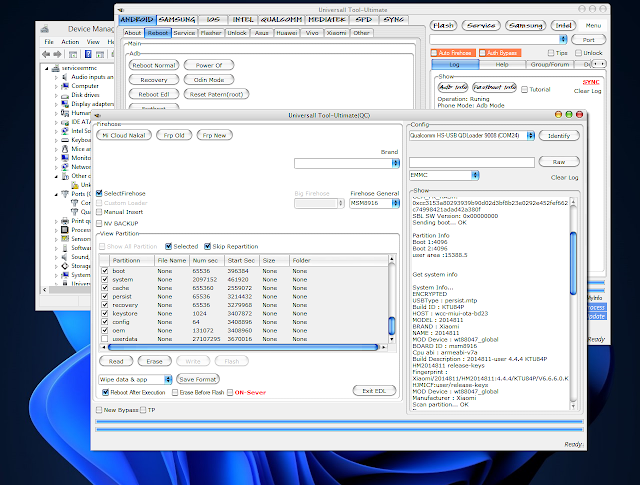
Task: Switch to the QUALCOMM tab
Action: pyautogui.click(x=281, y=20)
